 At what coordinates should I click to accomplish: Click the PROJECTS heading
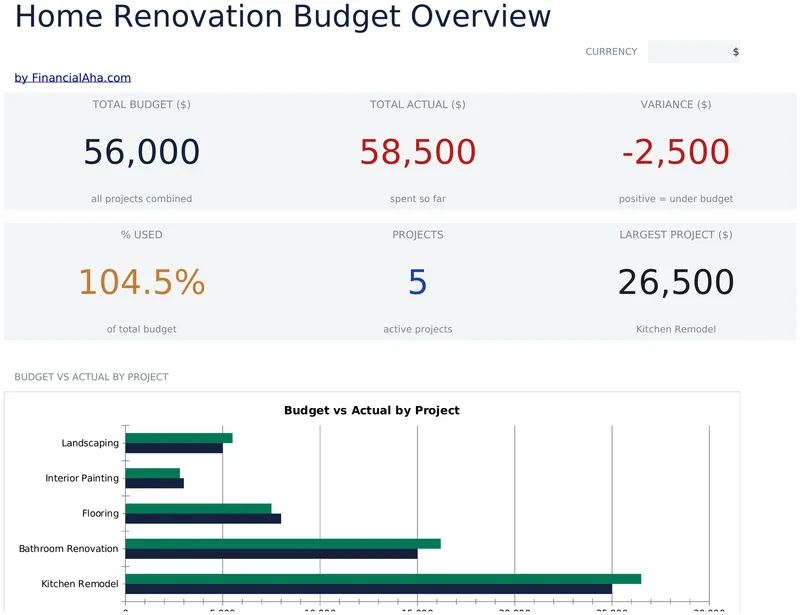(x=417, y=235)
